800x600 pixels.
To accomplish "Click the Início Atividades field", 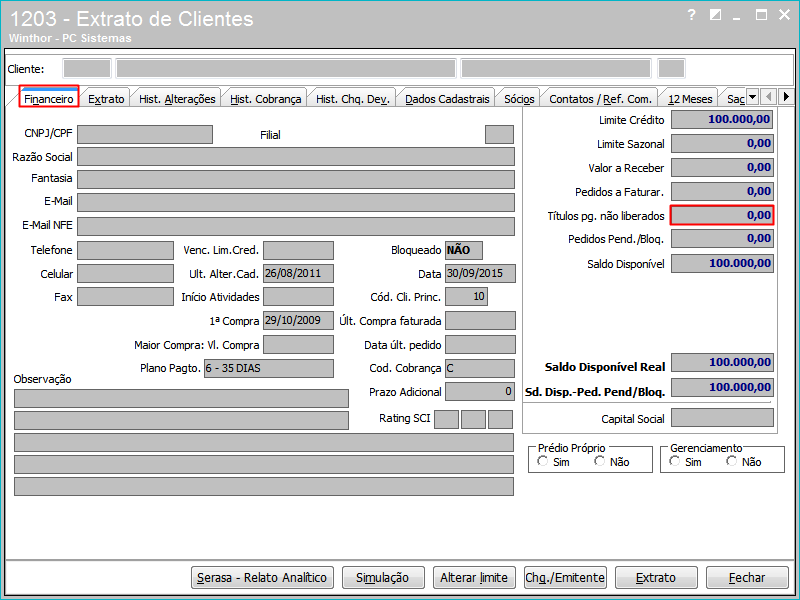I will pos(298,296).
